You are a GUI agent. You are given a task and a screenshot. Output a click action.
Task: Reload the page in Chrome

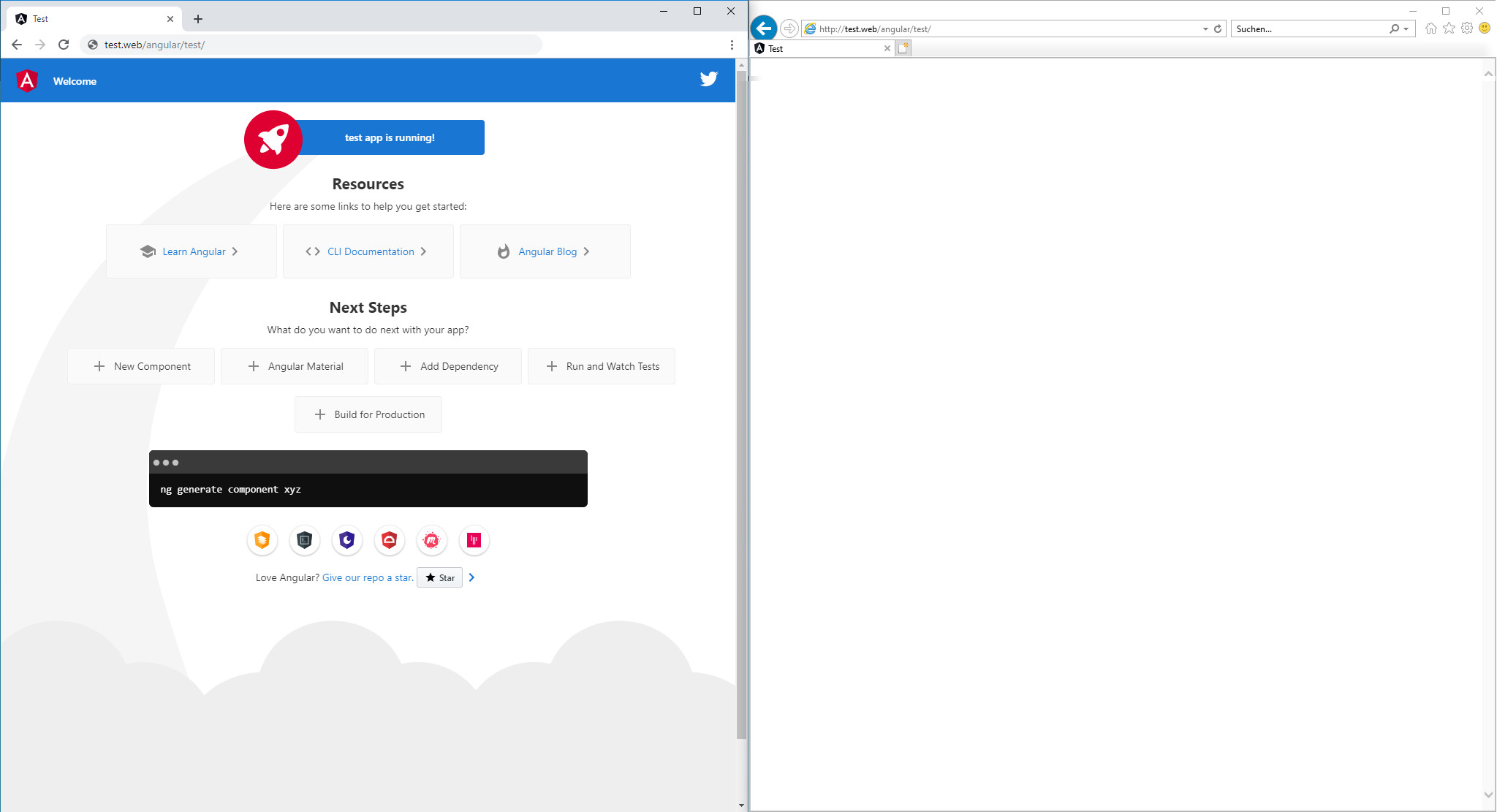[64, 45]
